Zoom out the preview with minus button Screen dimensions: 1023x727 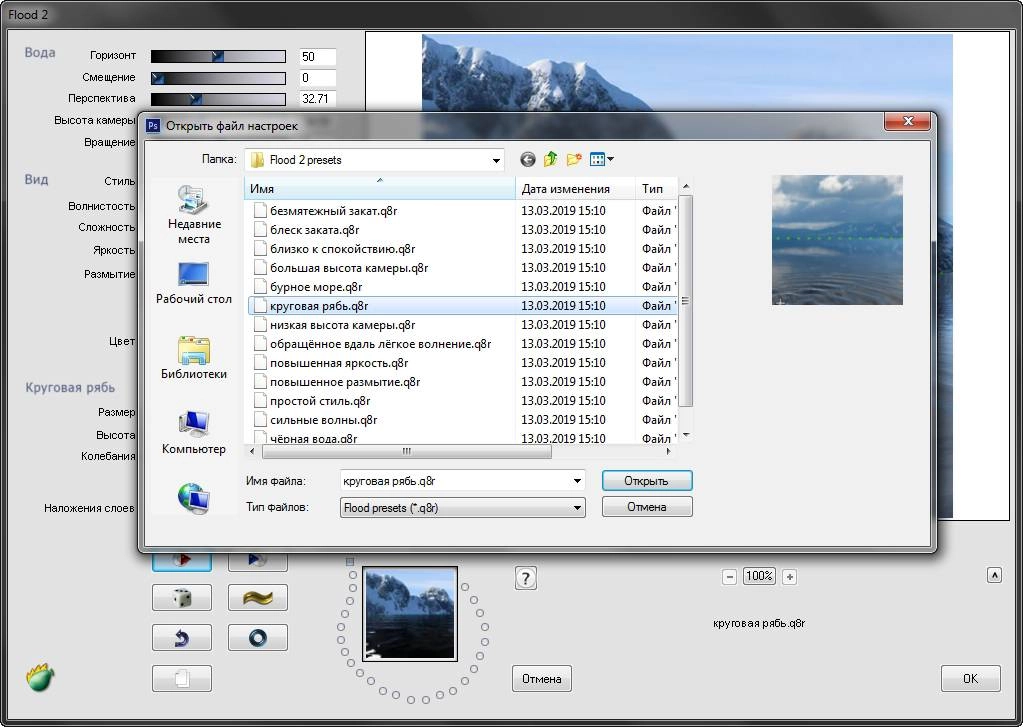pos(730,577)
